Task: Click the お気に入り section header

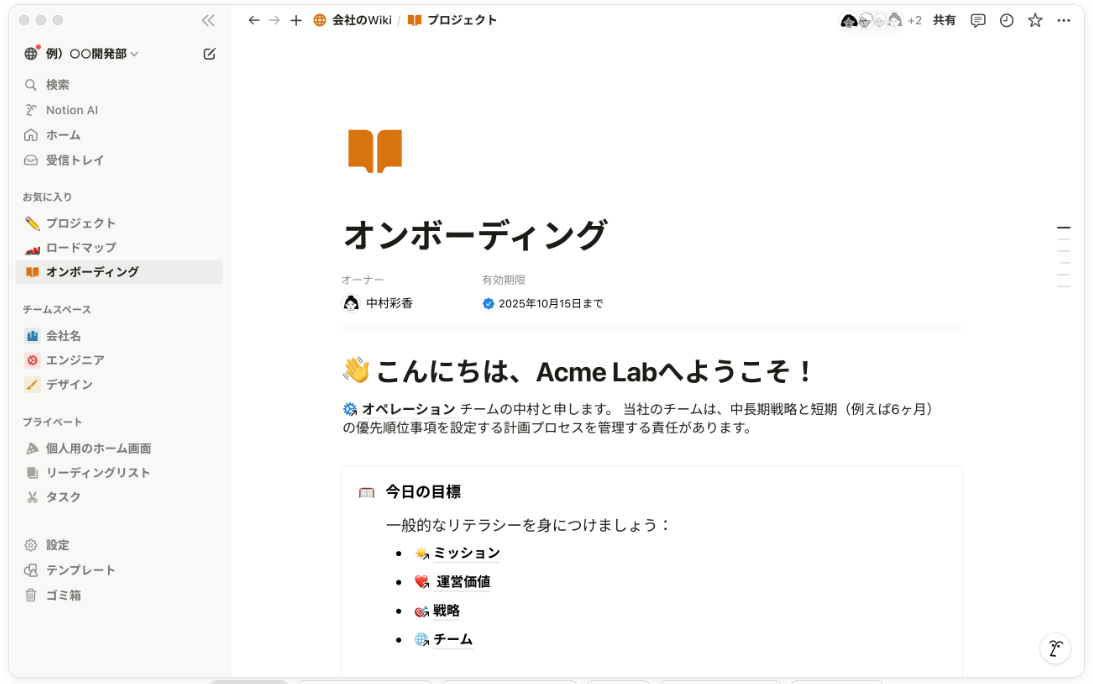Action: (x=47, y=197)
